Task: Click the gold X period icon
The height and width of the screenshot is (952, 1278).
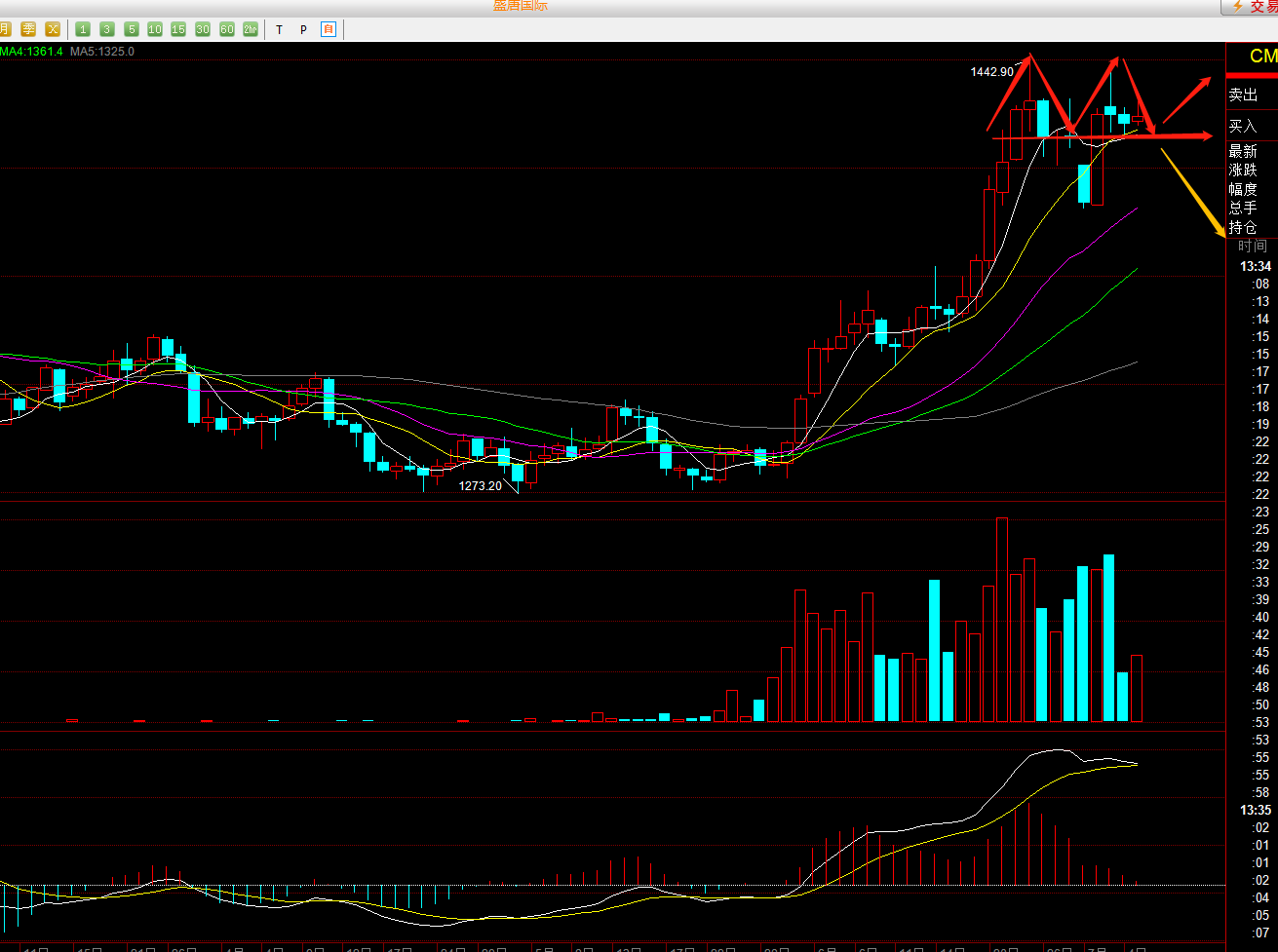Action: click(x=53, y=29)
